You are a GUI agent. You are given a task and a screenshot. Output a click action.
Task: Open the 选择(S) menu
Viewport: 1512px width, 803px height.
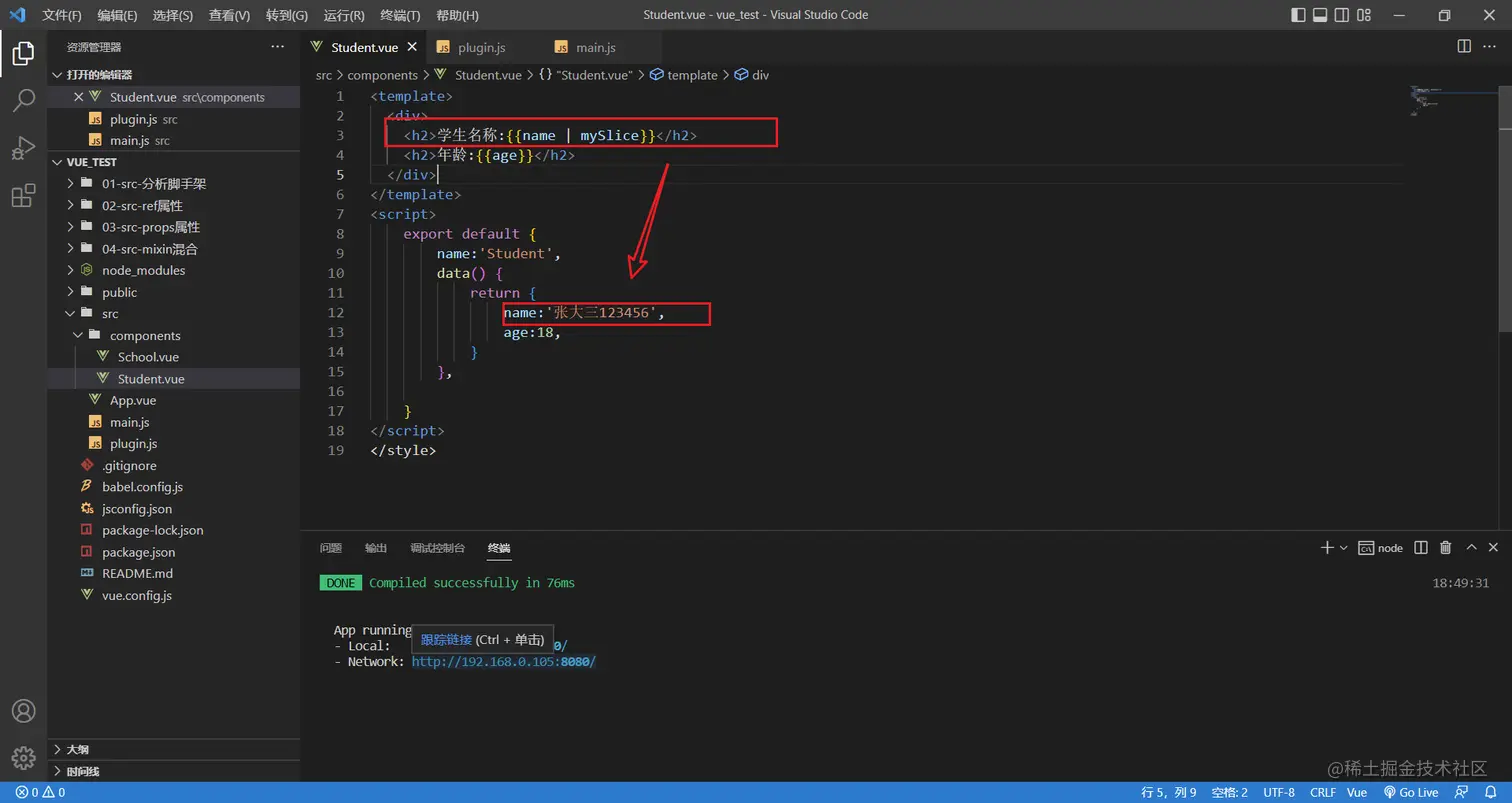pyautogui.click(x=174, y=15)
